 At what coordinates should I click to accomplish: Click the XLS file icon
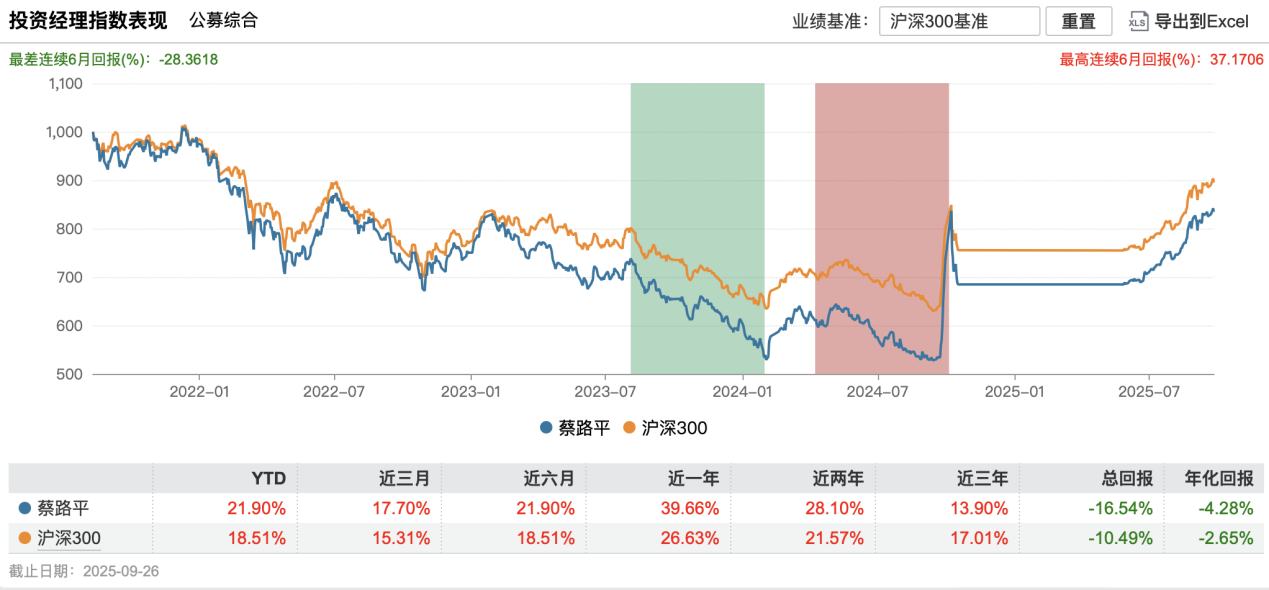tap(1138, 21)
